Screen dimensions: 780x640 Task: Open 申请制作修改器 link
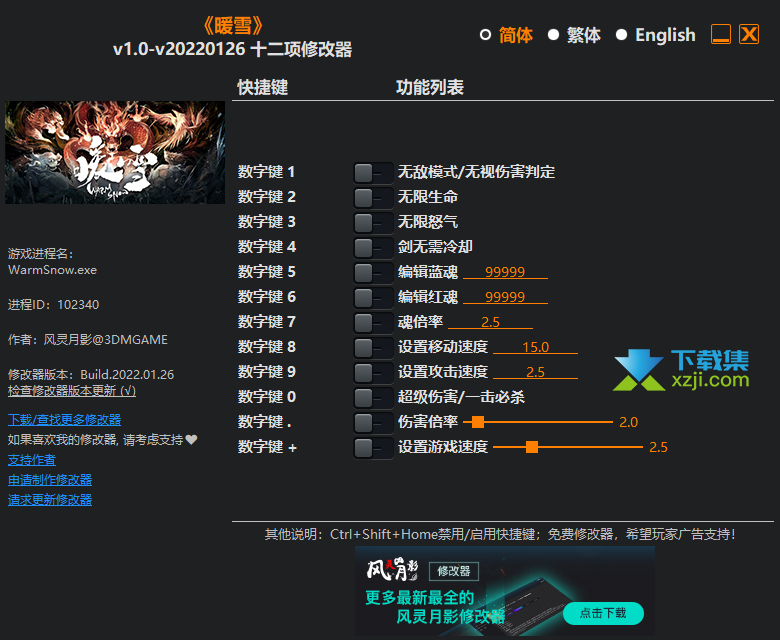(50, 480)
